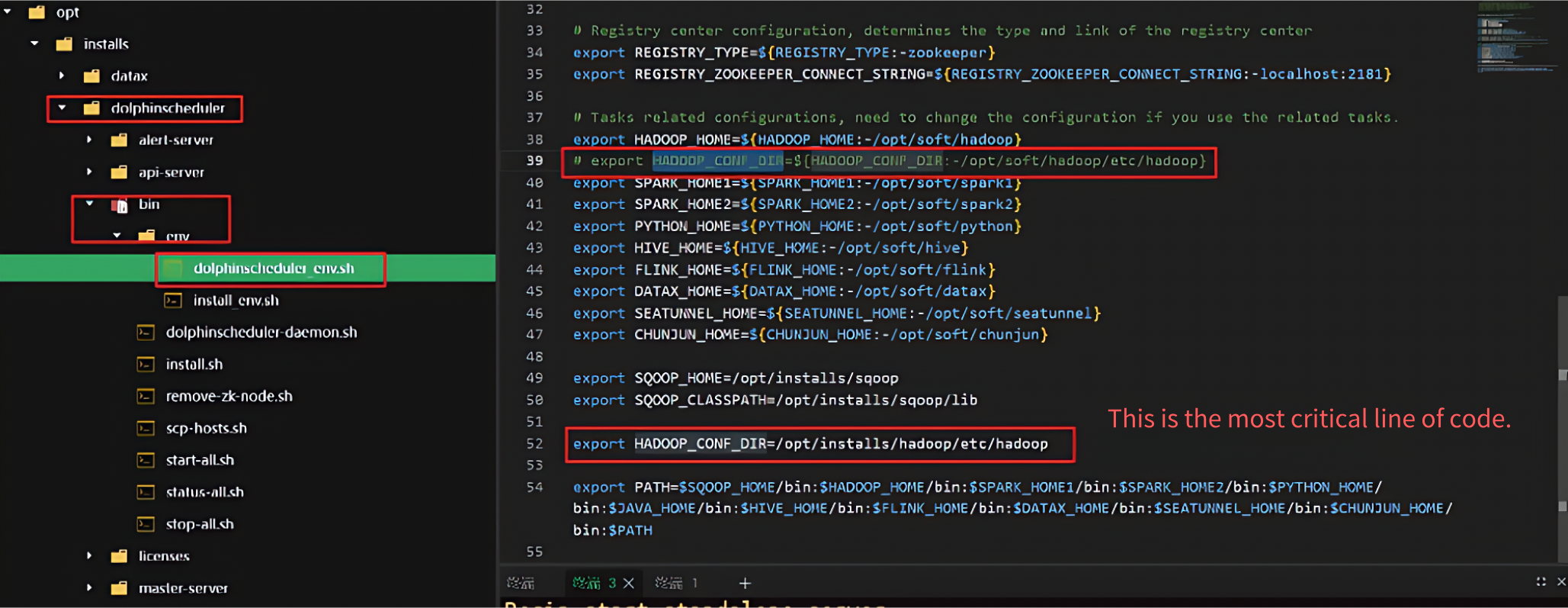Close the terminal panel
1568x608 pixels.
pos(1561,582)
